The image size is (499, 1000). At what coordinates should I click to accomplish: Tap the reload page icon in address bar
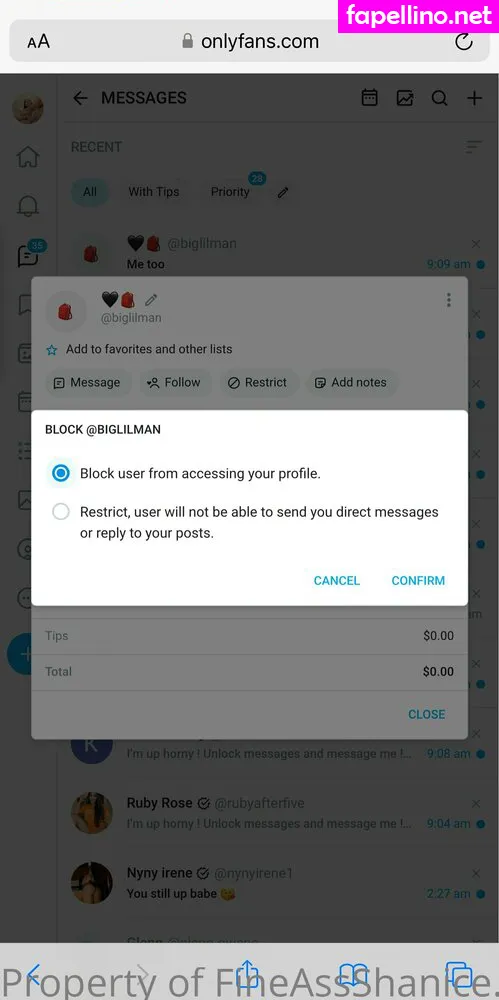464,42
